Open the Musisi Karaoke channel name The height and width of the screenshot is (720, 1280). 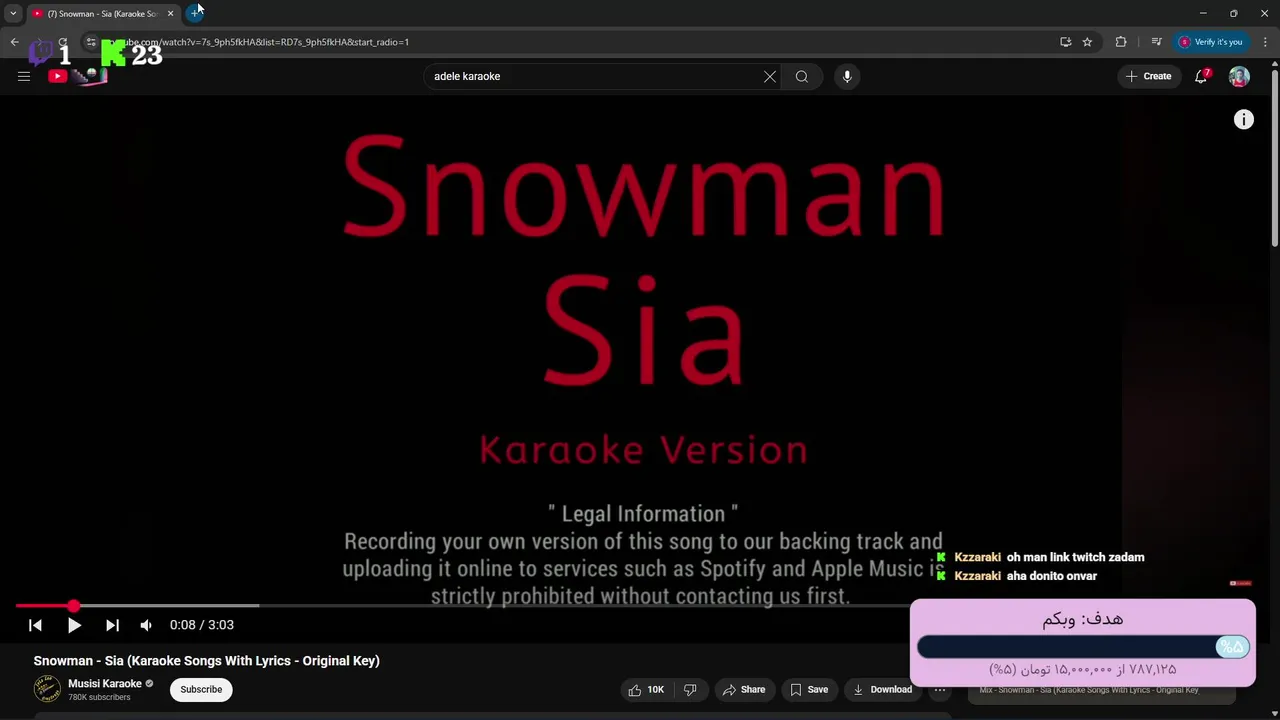(105, 684)
